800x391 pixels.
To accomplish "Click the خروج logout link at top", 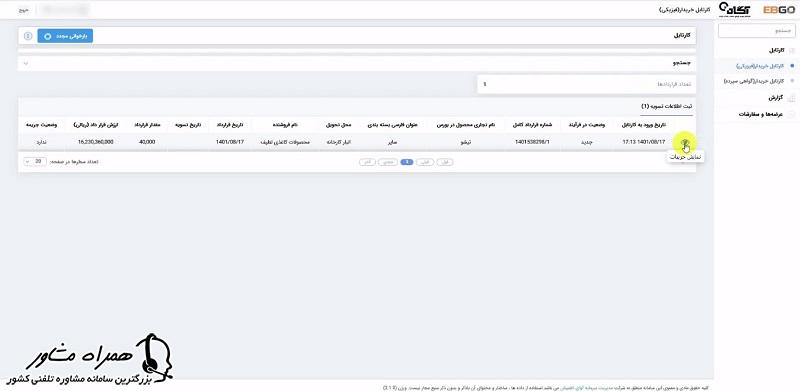I will 23,10.
